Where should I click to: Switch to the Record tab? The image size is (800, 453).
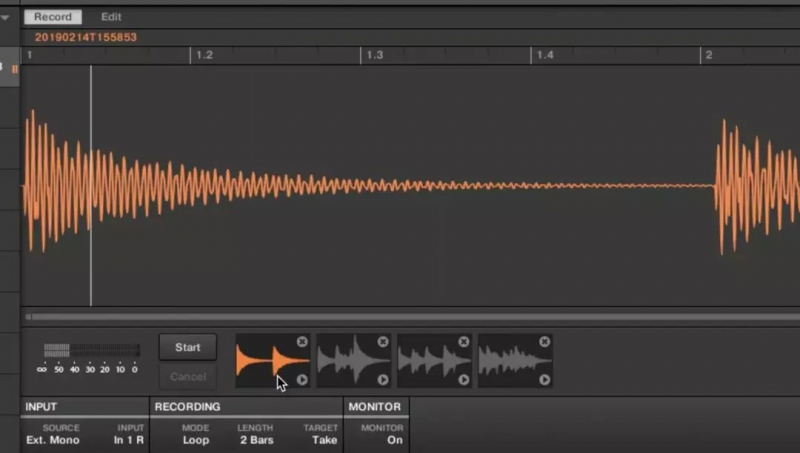point(53,17)
